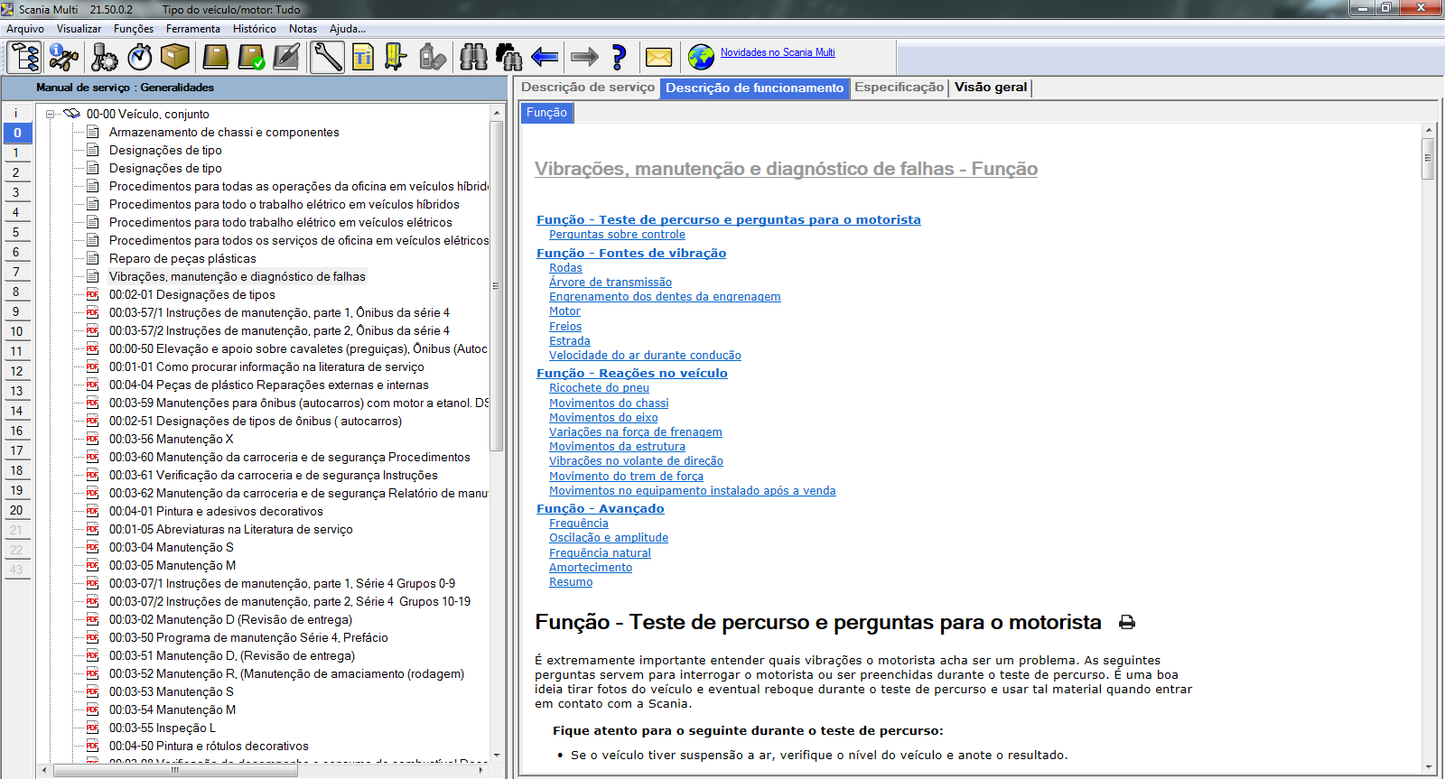Follow the Árvore de transmissão link
The height and width of the screenshot is (779, 1445).
610,283
